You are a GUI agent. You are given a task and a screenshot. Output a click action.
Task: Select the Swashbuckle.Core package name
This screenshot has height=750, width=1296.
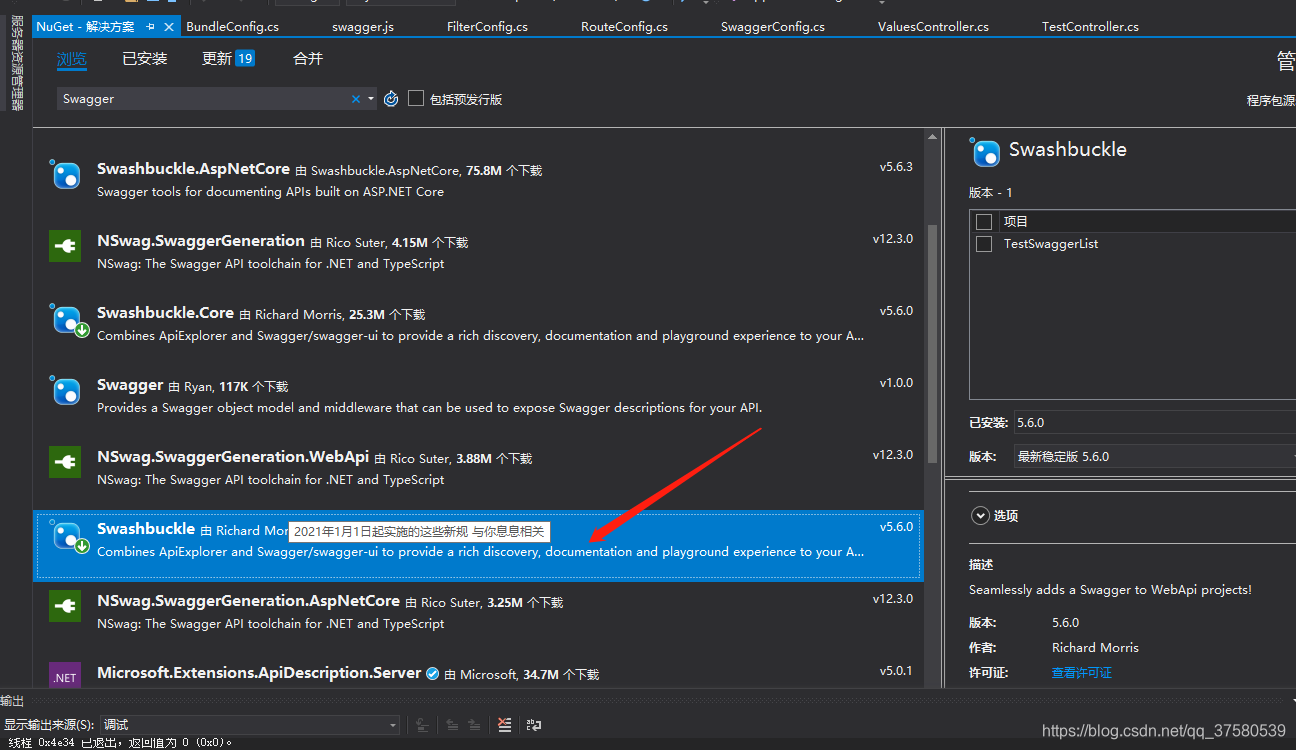(x=165, y=313)
